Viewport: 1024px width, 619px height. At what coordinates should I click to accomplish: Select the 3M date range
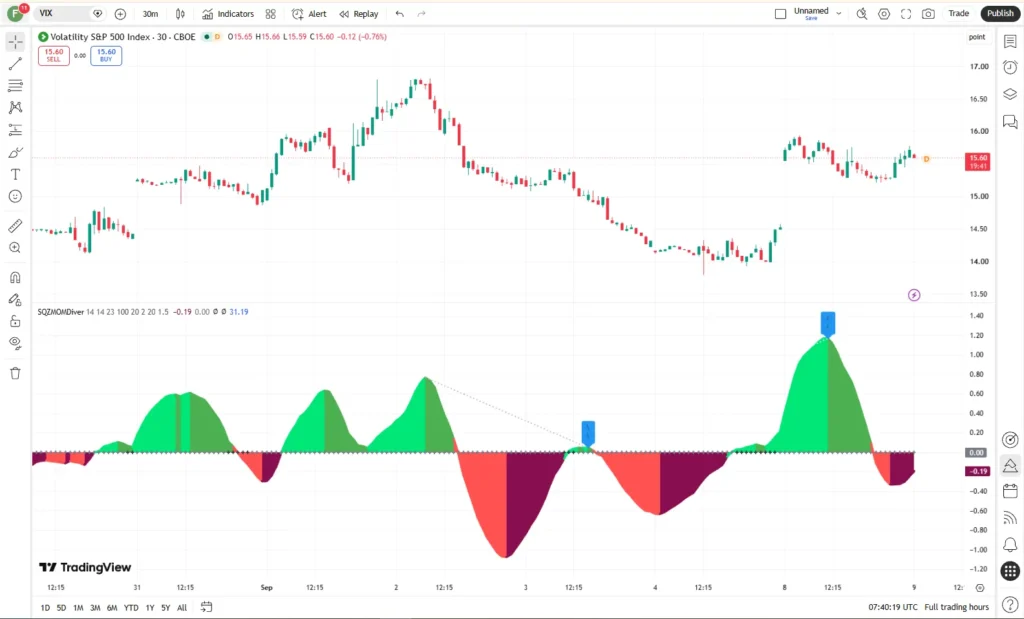click(95, 608)
